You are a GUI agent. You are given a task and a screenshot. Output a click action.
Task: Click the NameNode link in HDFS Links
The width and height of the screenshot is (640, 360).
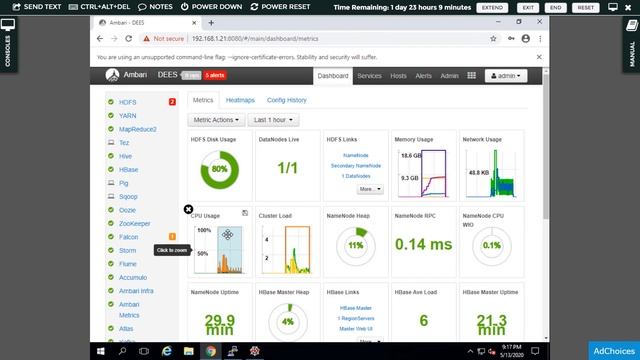tap(356, 155)
